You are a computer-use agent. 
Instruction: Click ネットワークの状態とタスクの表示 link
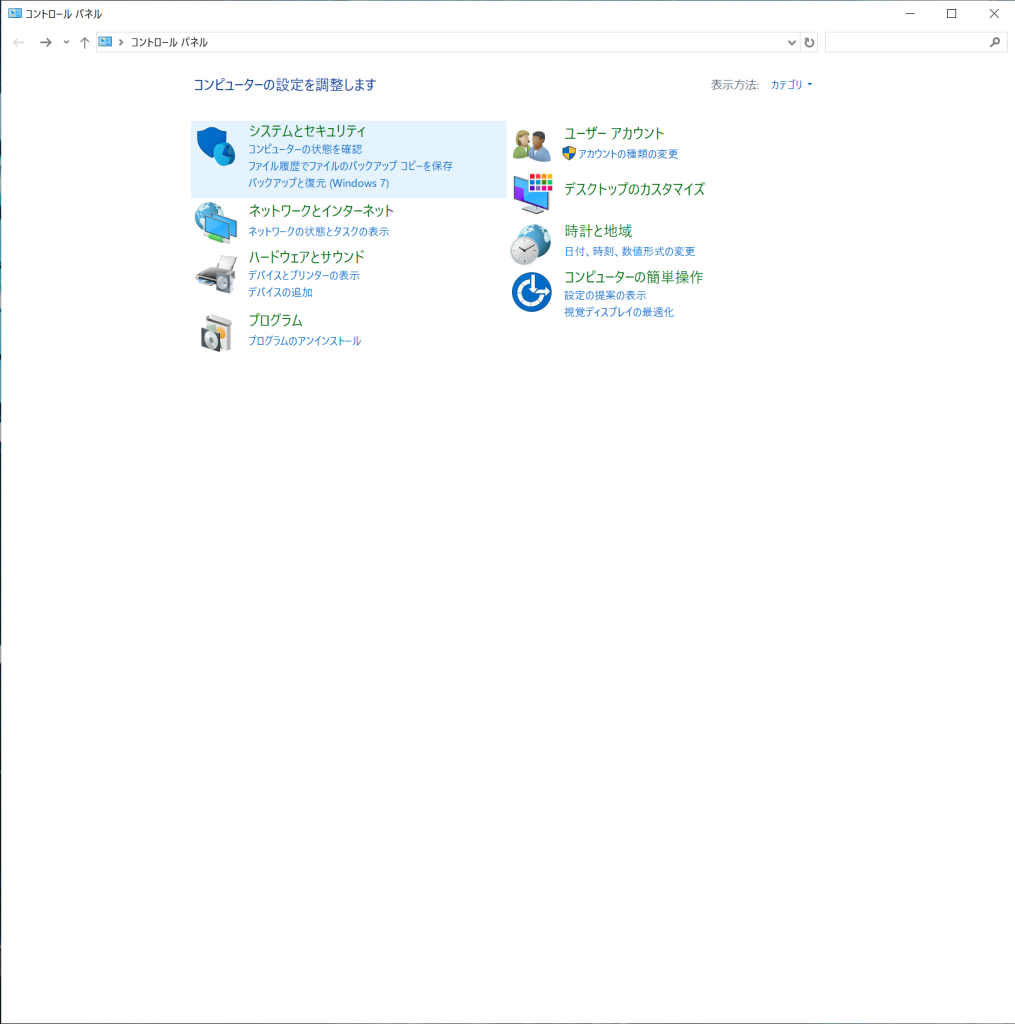click(x=318, y=231)
